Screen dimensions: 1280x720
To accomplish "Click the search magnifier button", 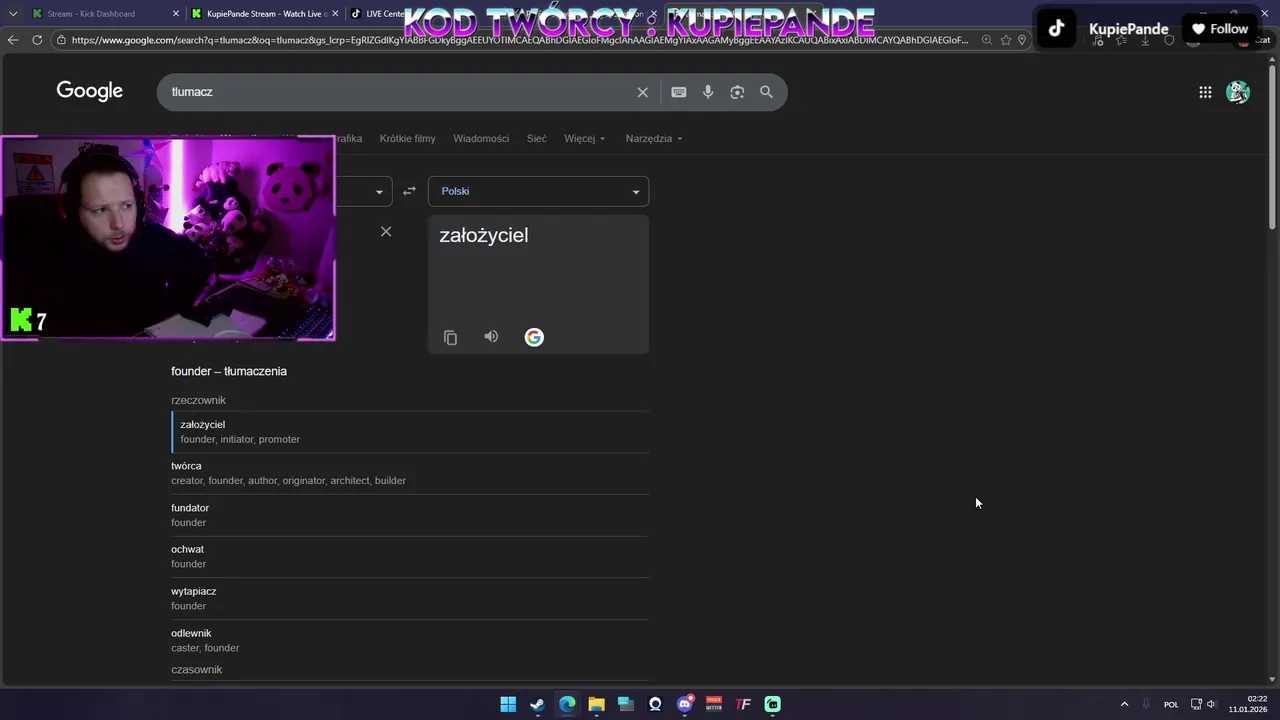I will click(x=766, y=92).
